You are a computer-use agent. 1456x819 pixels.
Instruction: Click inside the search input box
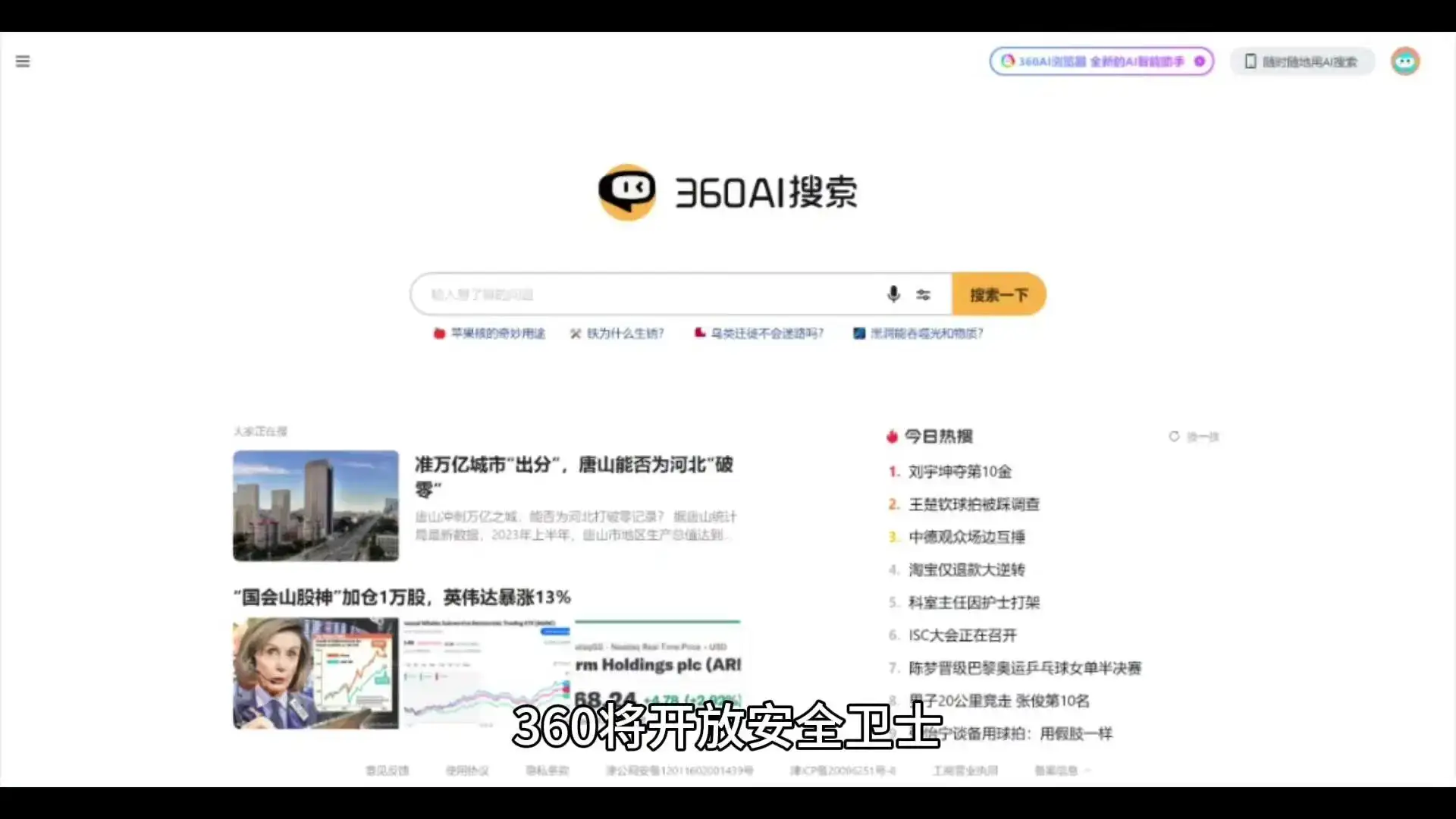pyautogui.click(x=645, y=294)
